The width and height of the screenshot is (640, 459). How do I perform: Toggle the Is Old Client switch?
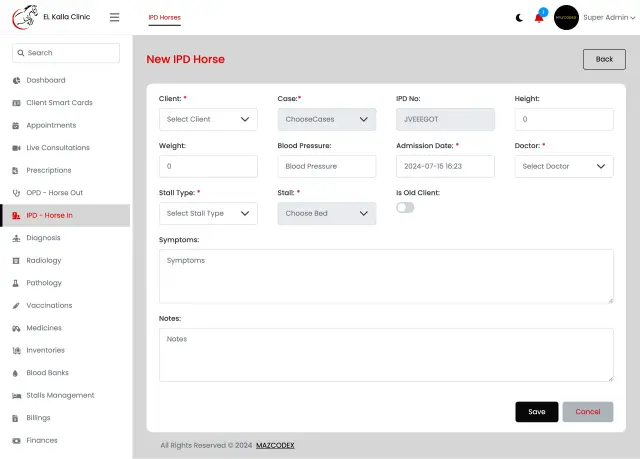click(x=405, y=208)
